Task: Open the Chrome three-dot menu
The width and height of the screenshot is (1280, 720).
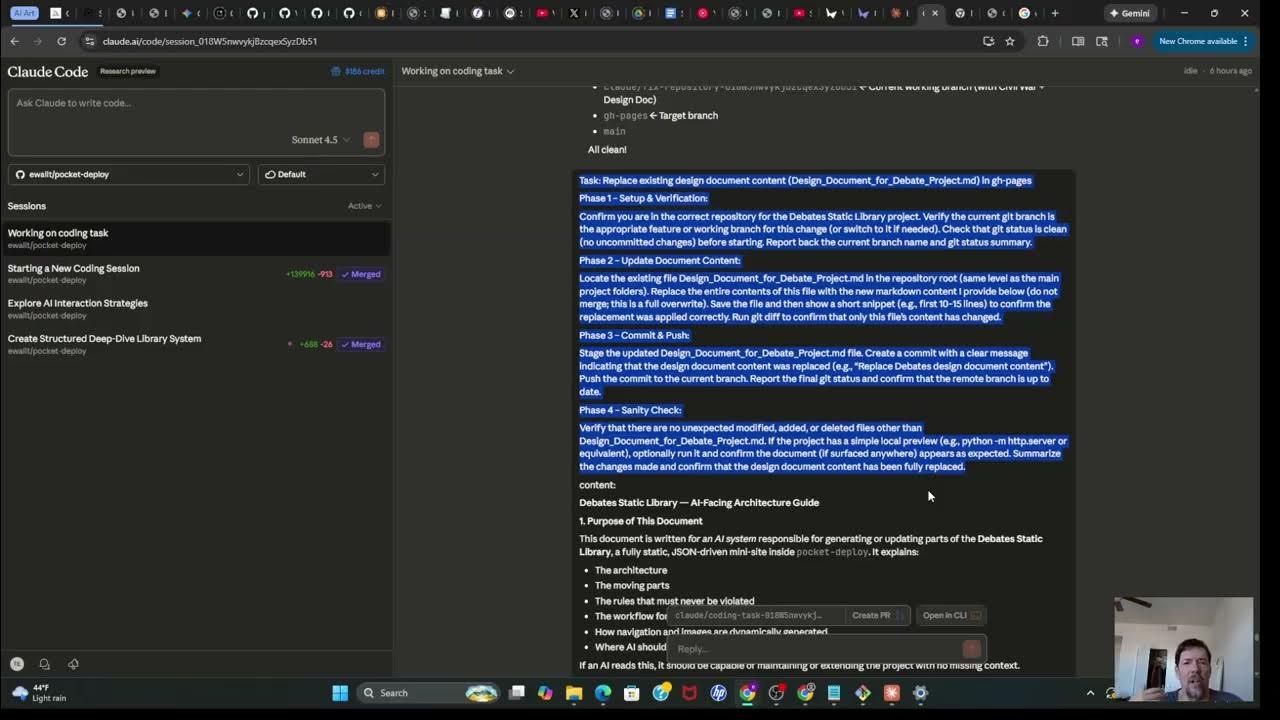Action: click(x=1244, y=42)
